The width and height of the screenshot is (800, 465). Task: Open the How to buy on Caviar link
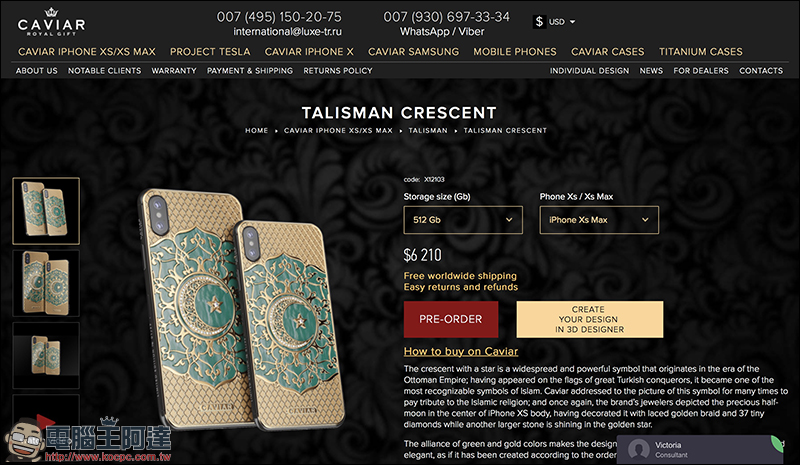point(461,351)
